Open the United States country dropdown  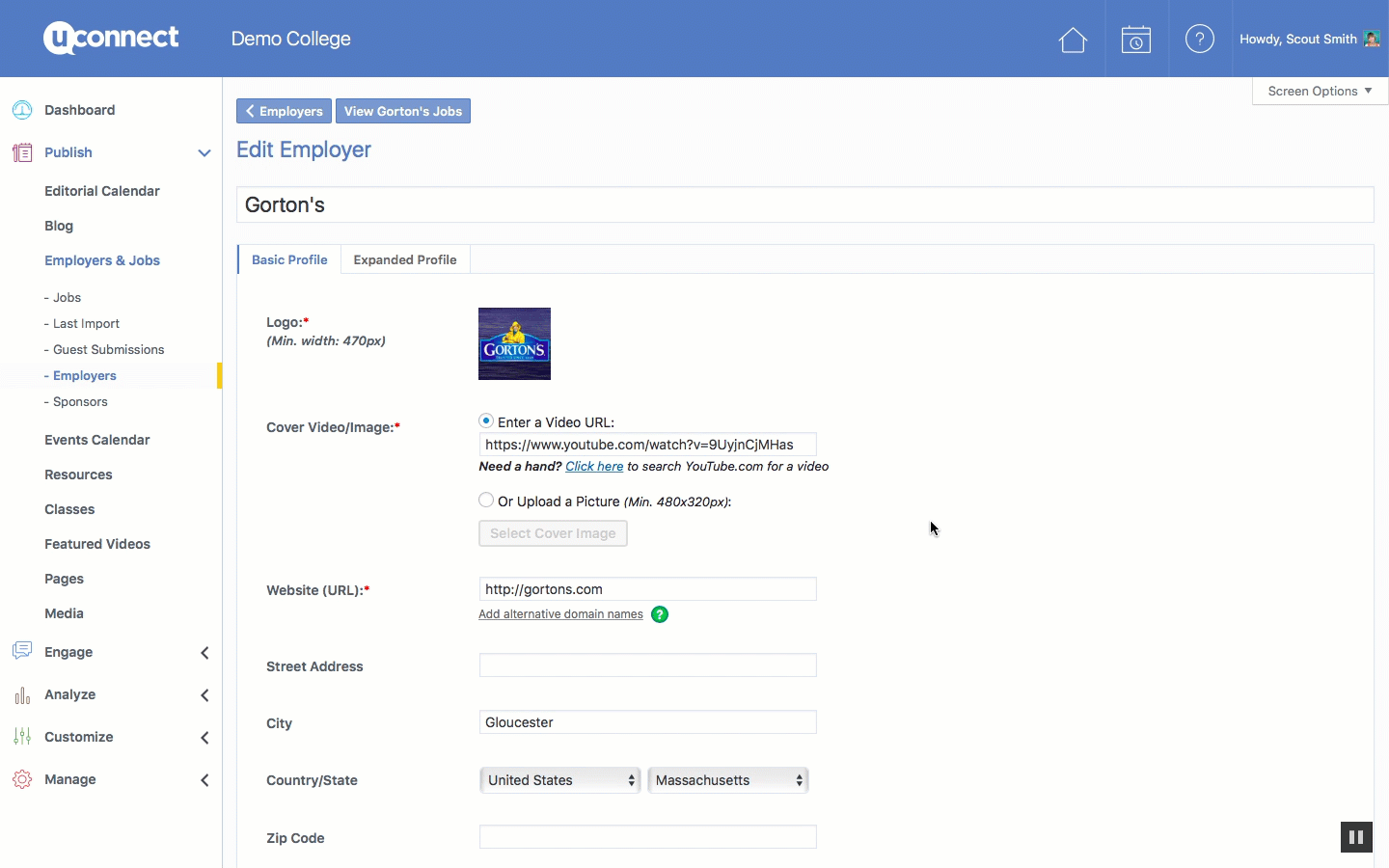coord(560,780)
